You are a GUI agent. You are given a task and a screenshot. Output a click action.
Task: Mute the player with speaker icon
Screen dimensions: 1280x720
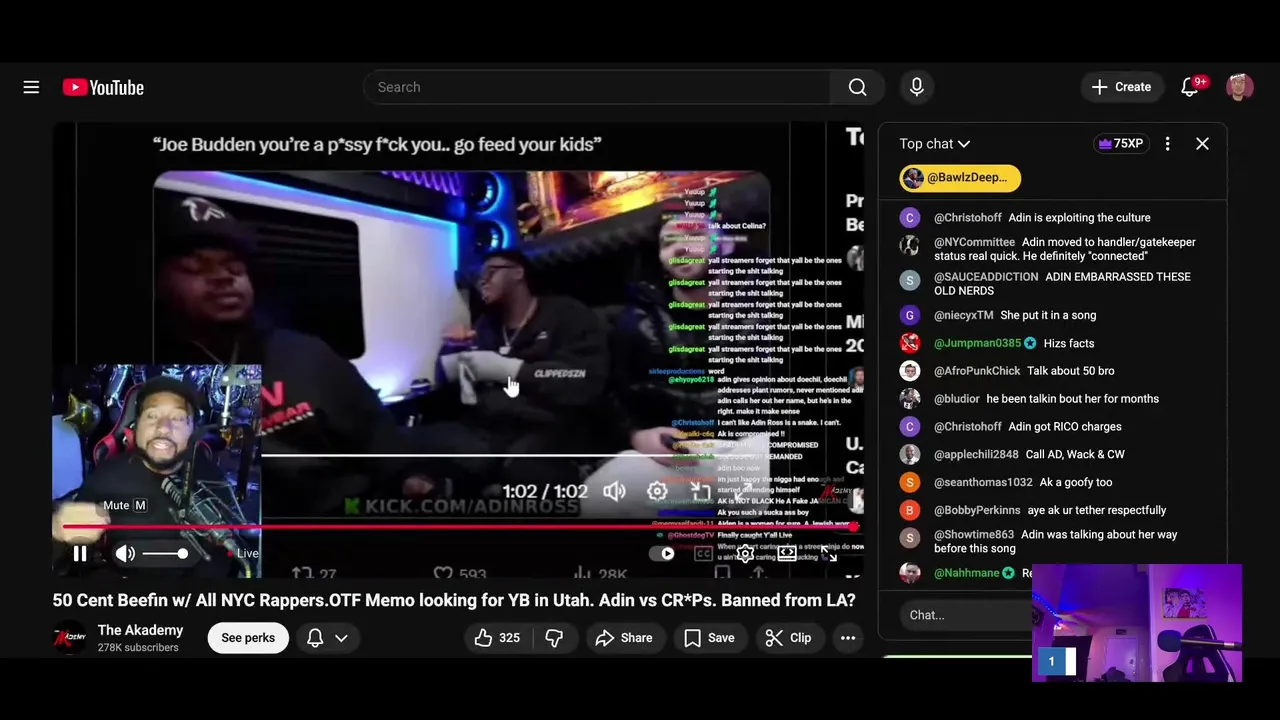[x=125, y=553]
